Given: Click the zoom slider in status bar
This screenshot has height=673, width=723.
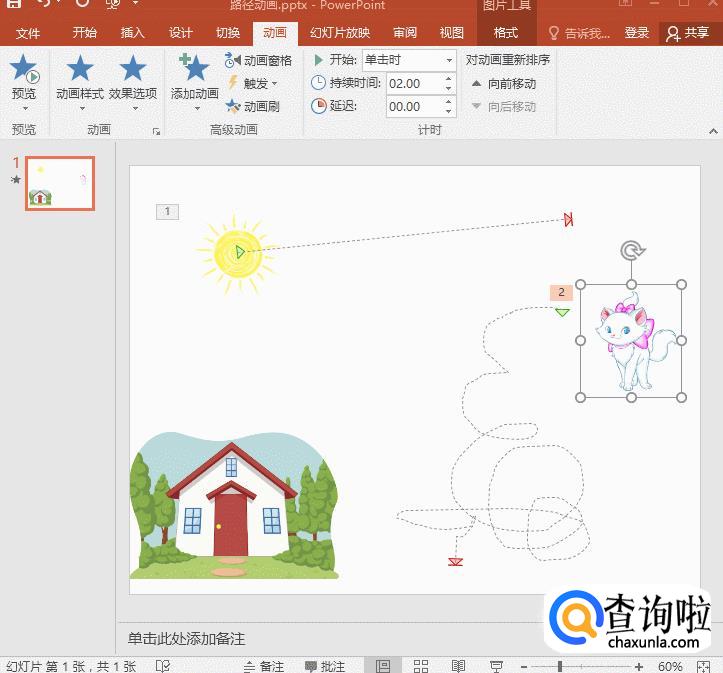Looking at the screenshot, I should 560,666.
